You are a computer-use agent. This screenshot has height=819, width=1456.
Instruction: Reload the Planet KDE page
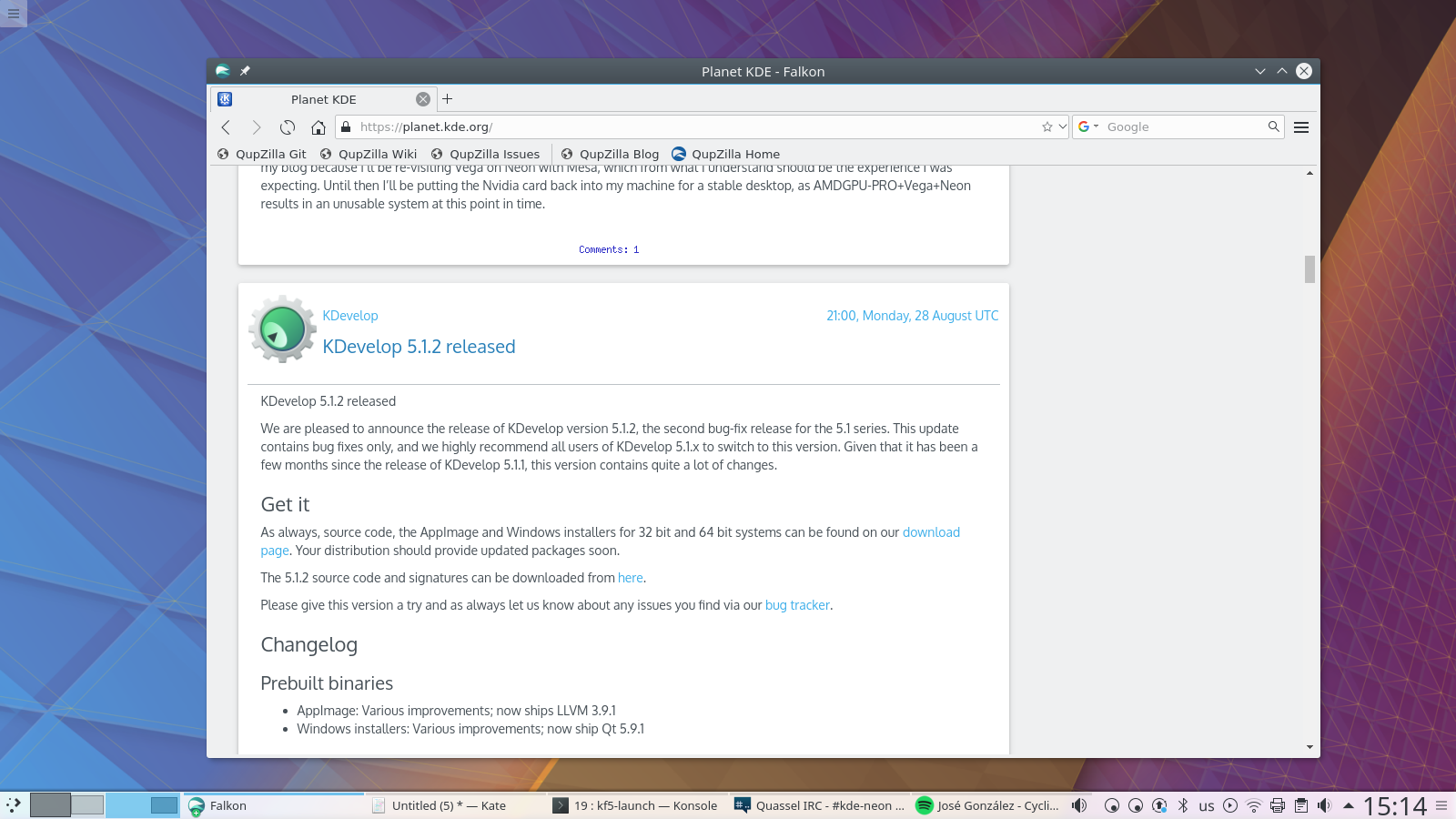pyautogui.click(x=287, y=127)
